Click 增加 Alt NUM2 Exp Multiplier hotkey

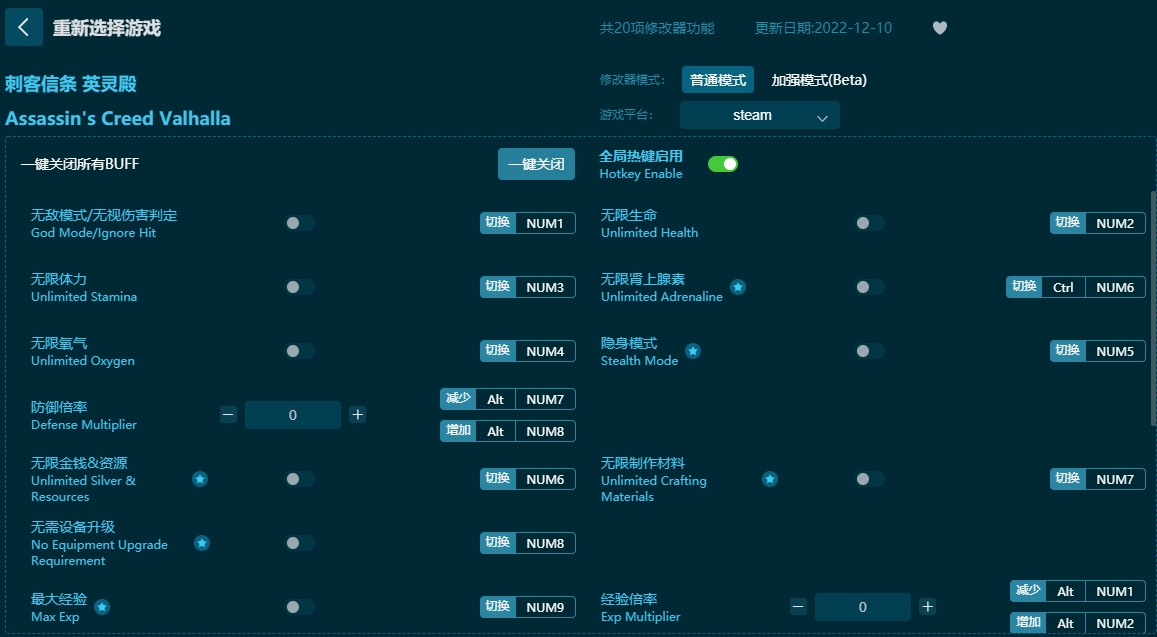(x=1077, y=623)
